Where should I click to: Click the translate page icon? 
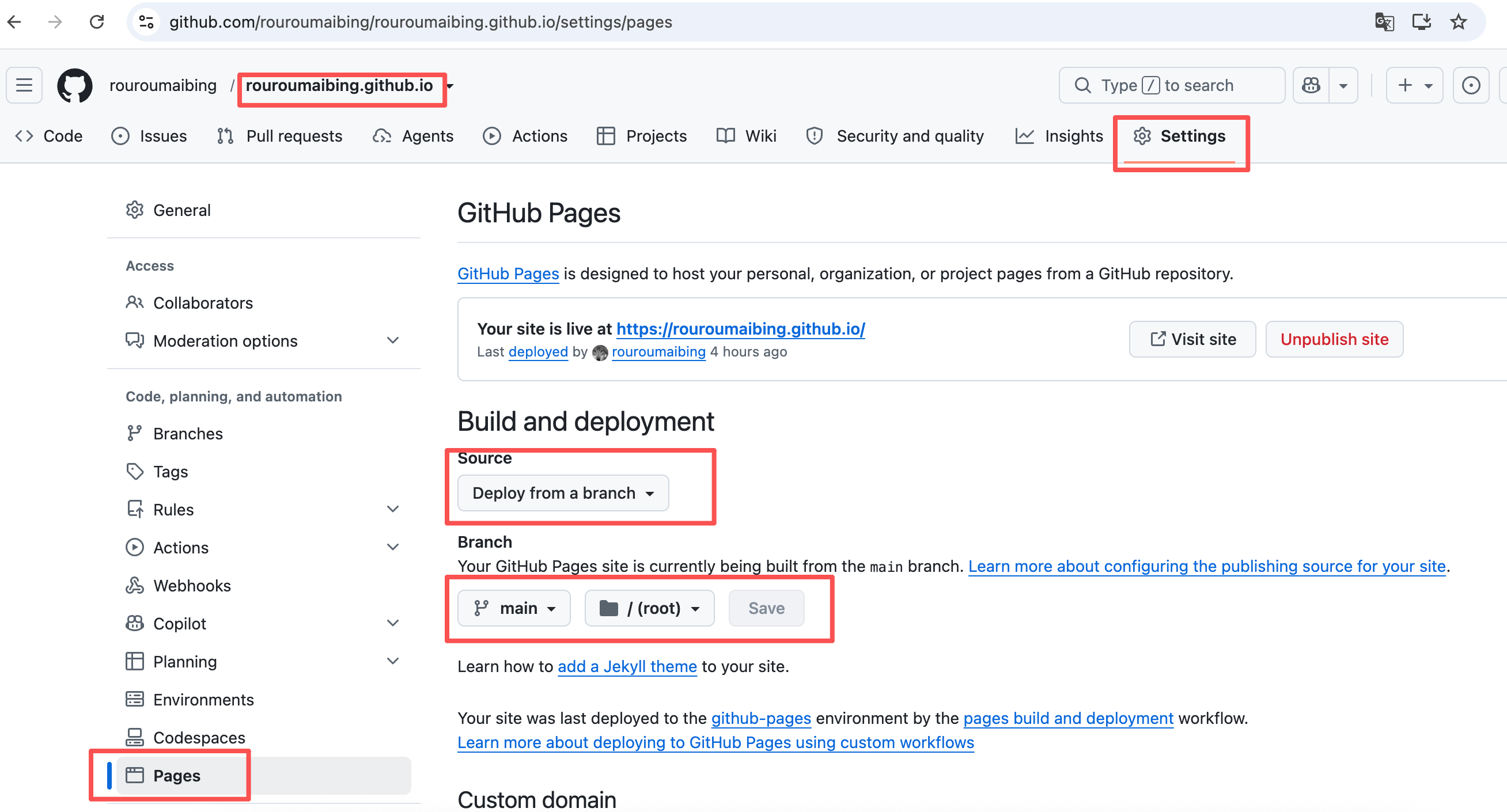1384,22
